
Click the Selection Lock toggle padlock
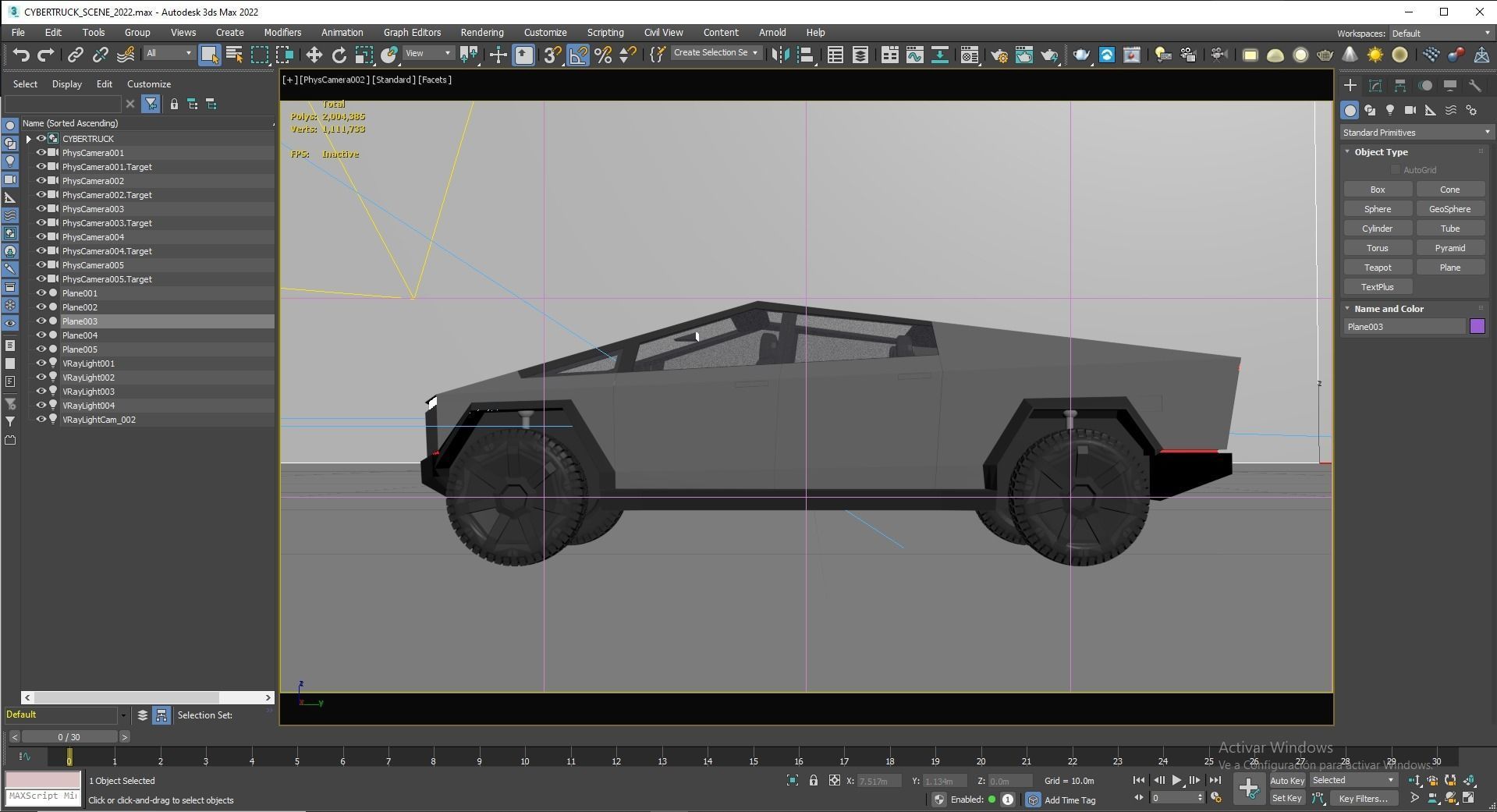(814, 780)
